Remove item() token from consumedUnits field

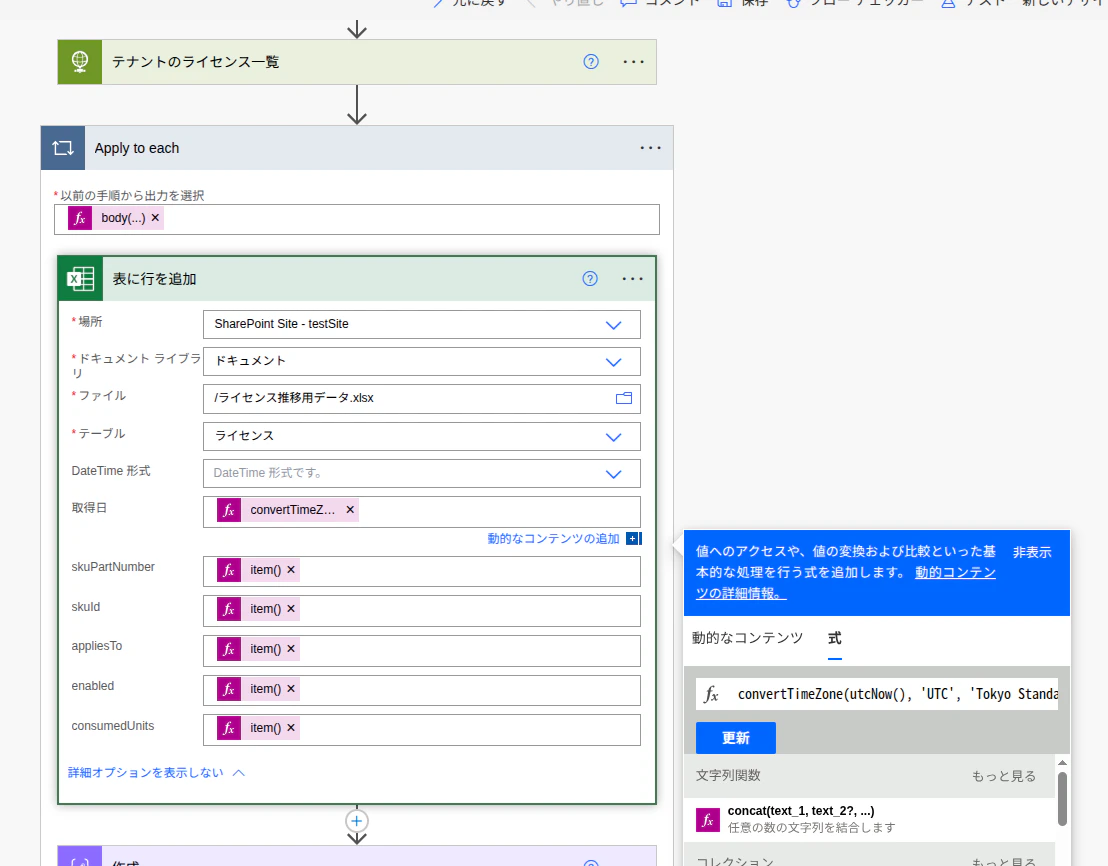291,728
